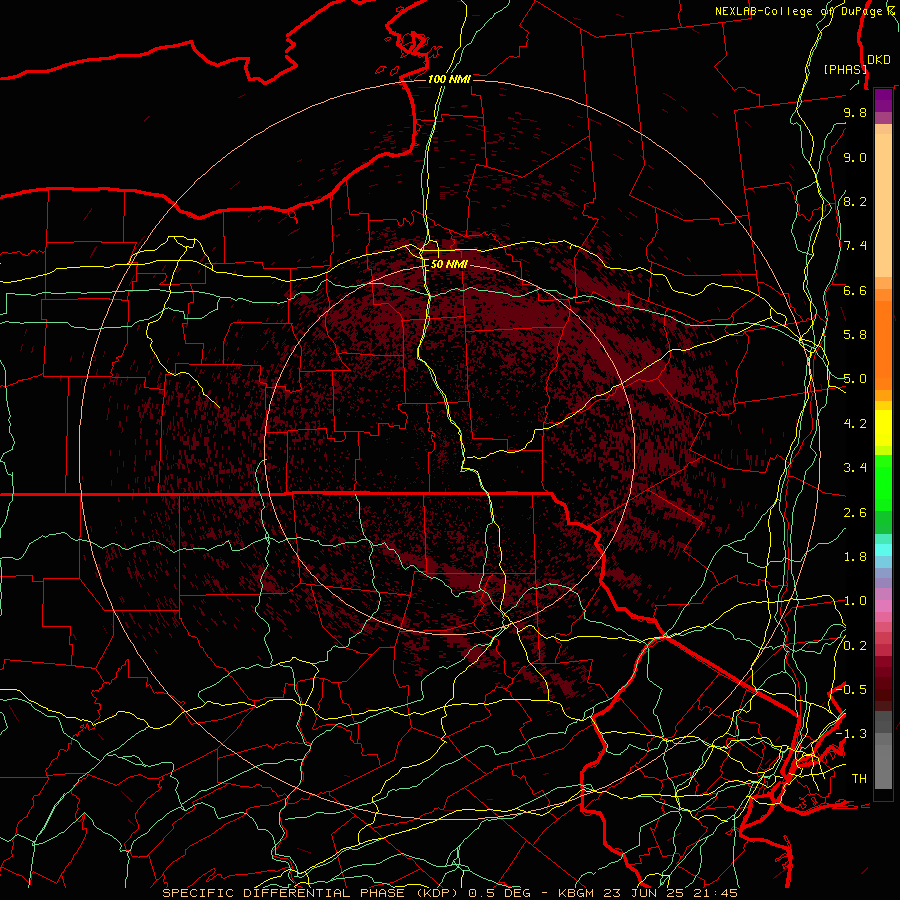Screen dimensions: 900x900
Task: Click the 4.2 scale value
Action: click(x=855, y=424)
